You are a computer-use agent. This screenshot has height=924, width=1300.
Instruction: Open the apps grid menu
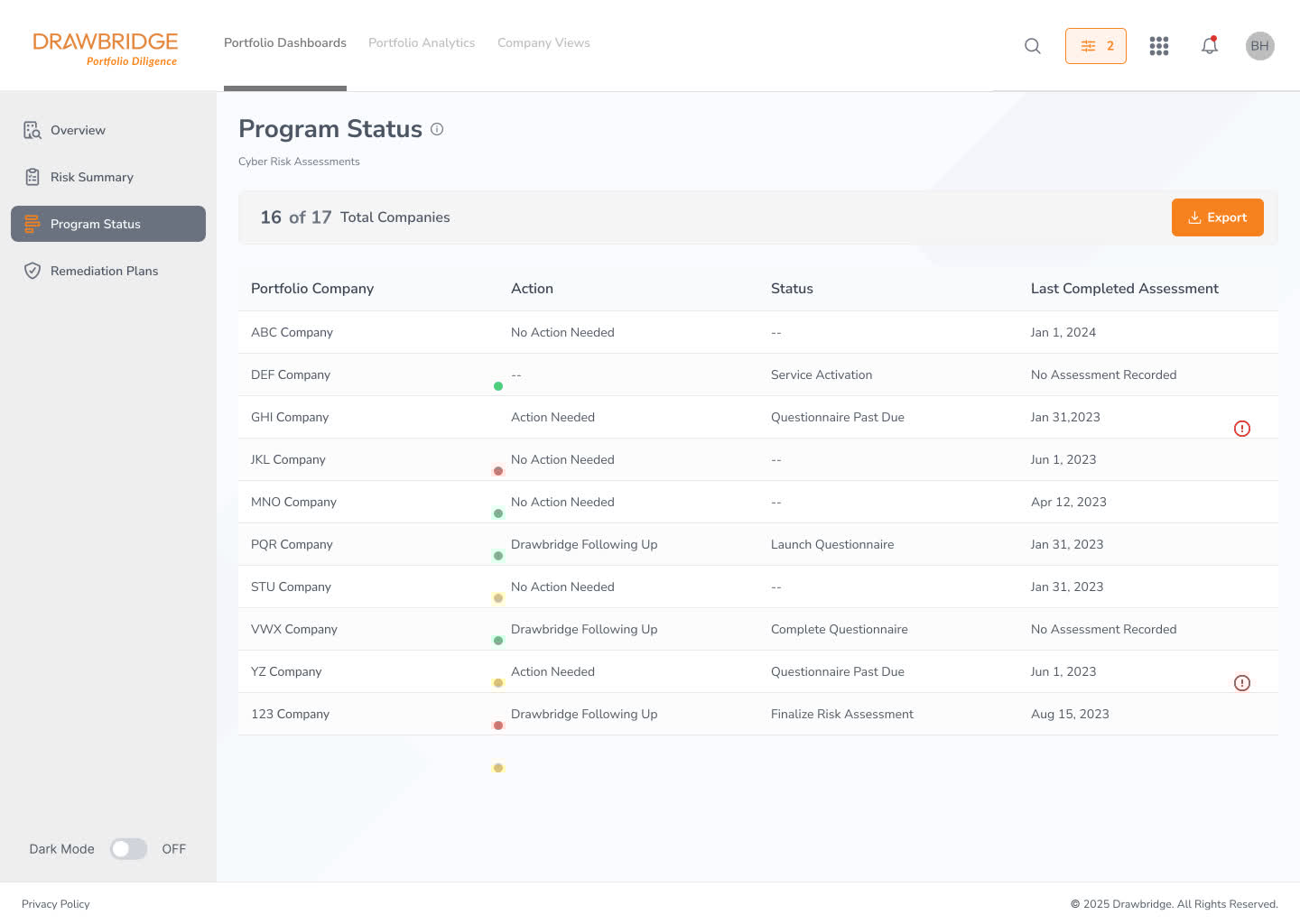1159,46
